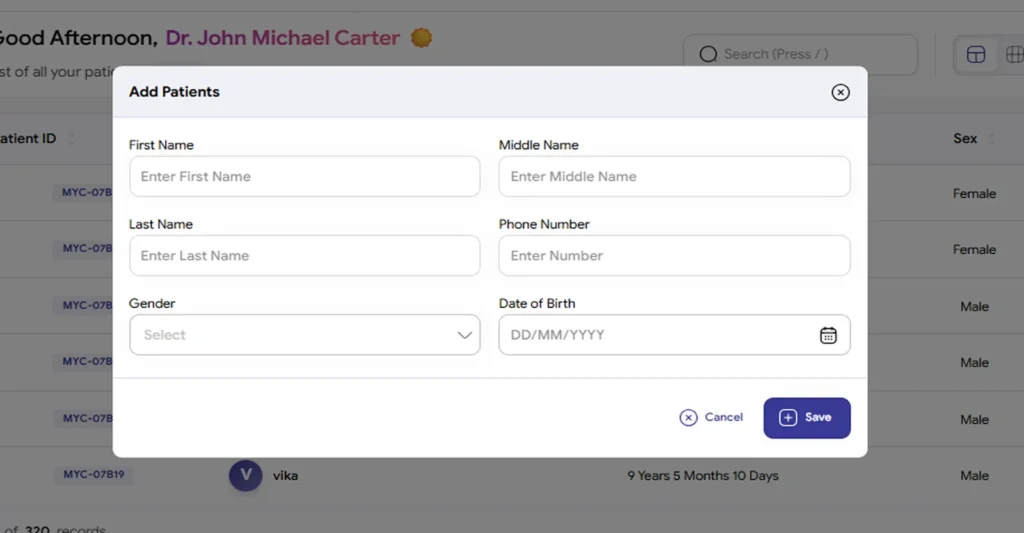The image size is (1024, 533).
Task: Click the Cancel circle-x icon
Action: coord(688,417)
